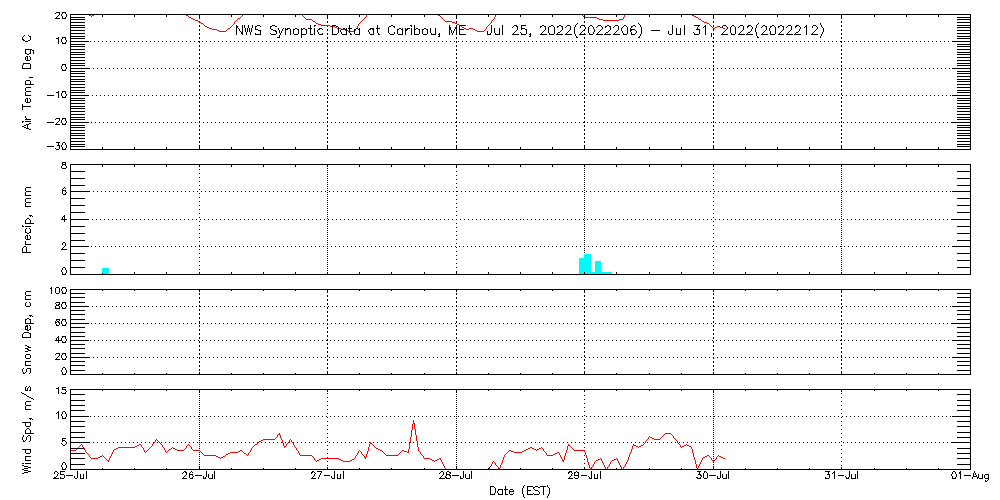Click the small cyan precipitation bar on 25-Jul
This screenshot has width=1000, height=500.
105,270
